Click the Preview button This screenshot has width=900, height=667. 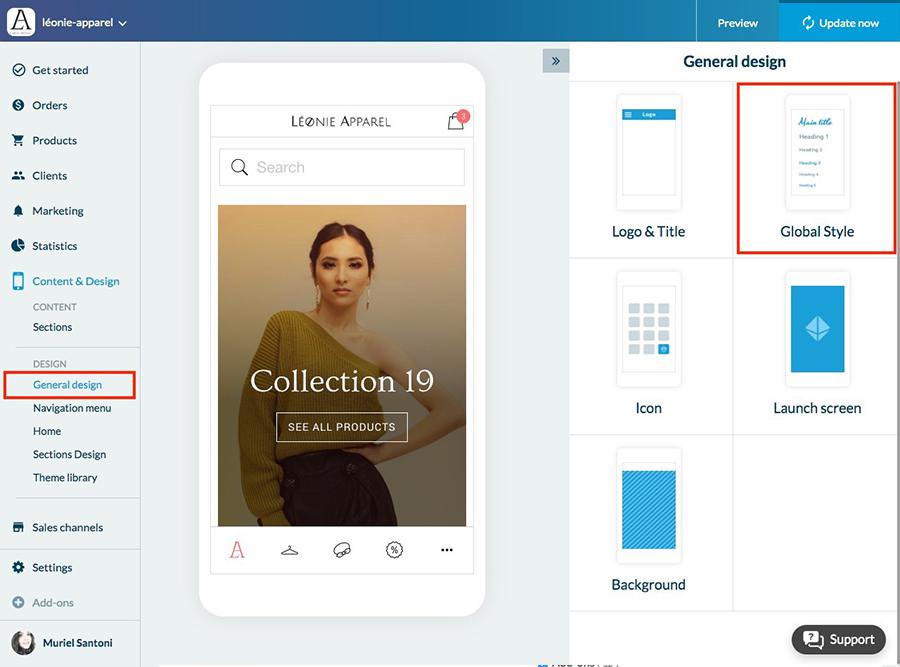point(738,22)
